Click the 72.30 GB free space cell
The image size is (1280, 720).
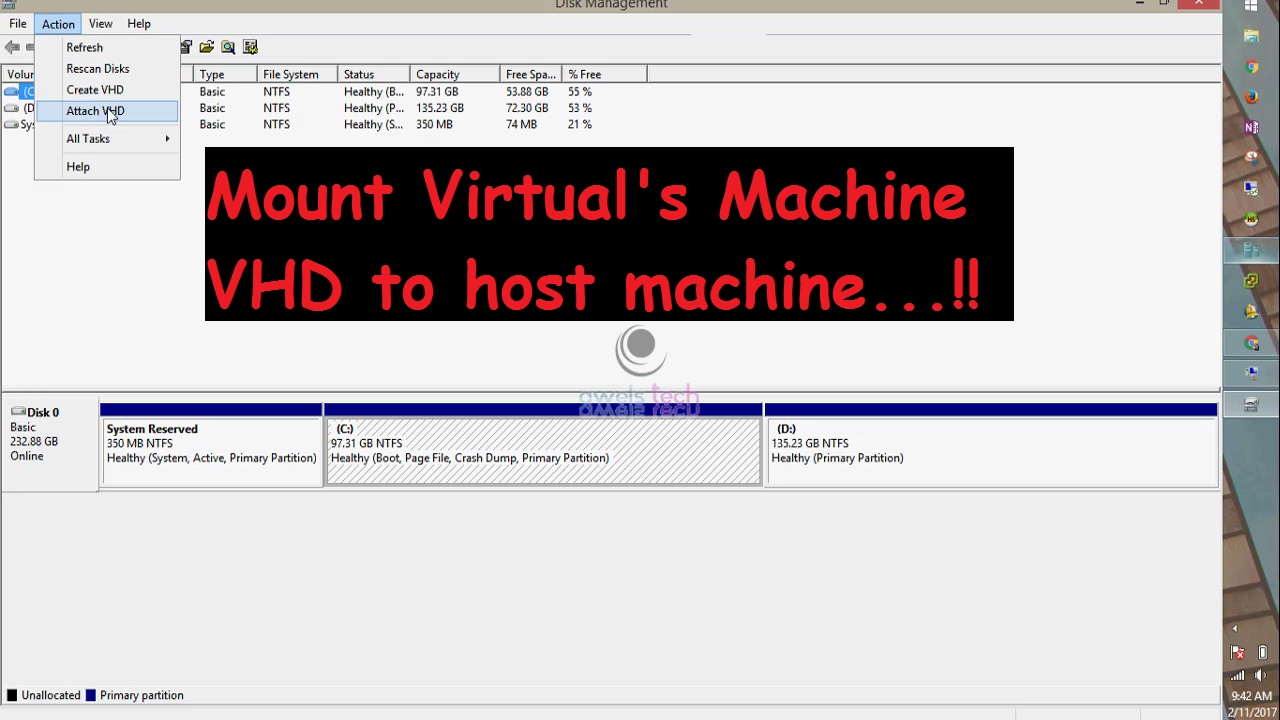(x=527, y=108)
